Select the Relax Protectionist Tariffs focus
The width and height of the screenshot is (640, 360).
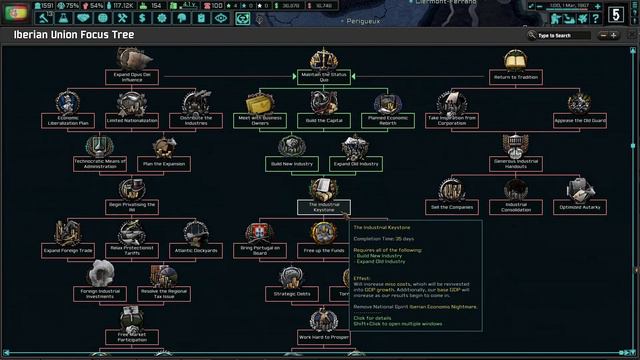pos(132,251)
